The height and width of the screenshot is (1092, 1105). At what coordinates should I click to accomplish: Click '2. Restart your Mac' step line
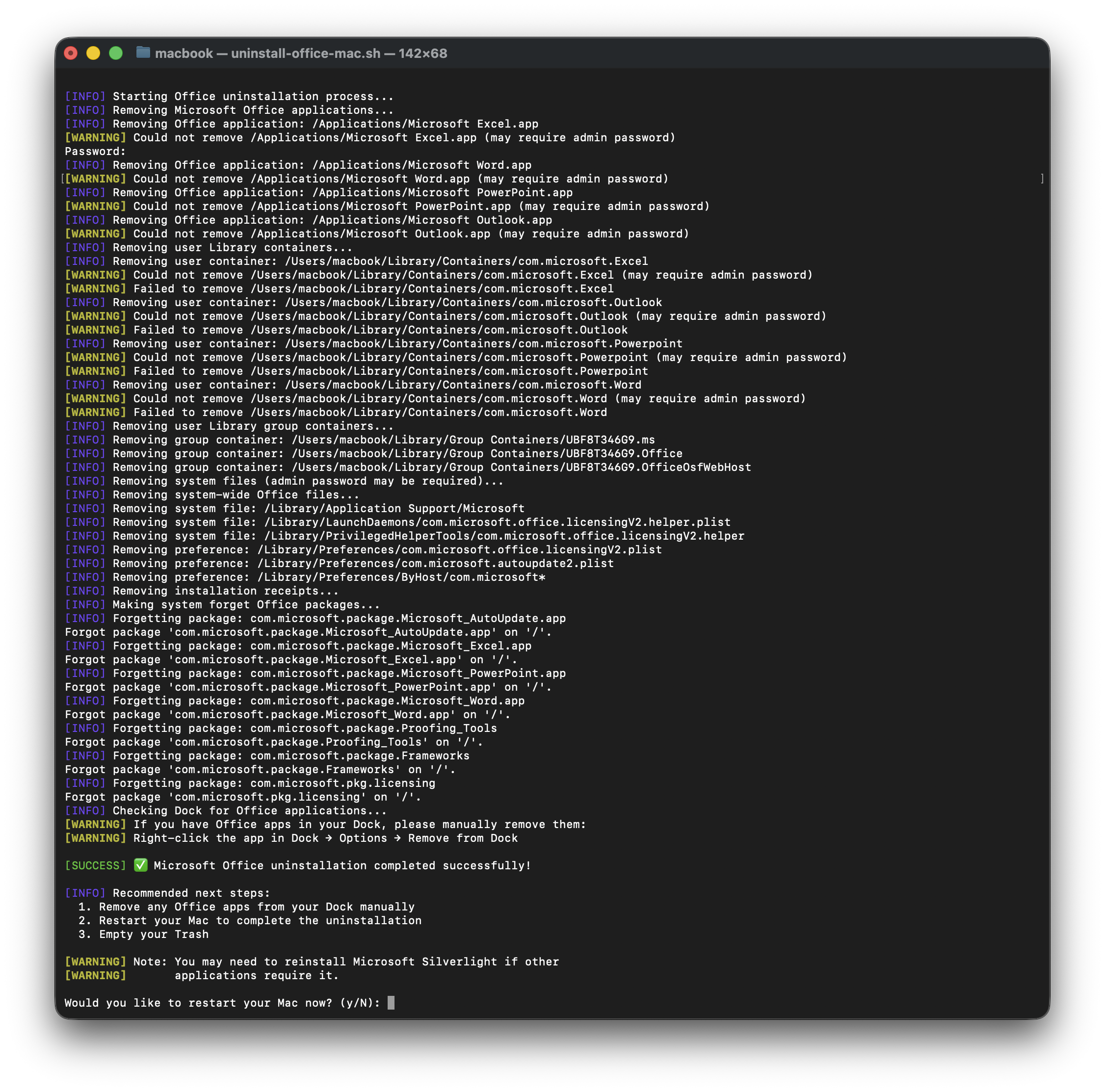point(250,920)
